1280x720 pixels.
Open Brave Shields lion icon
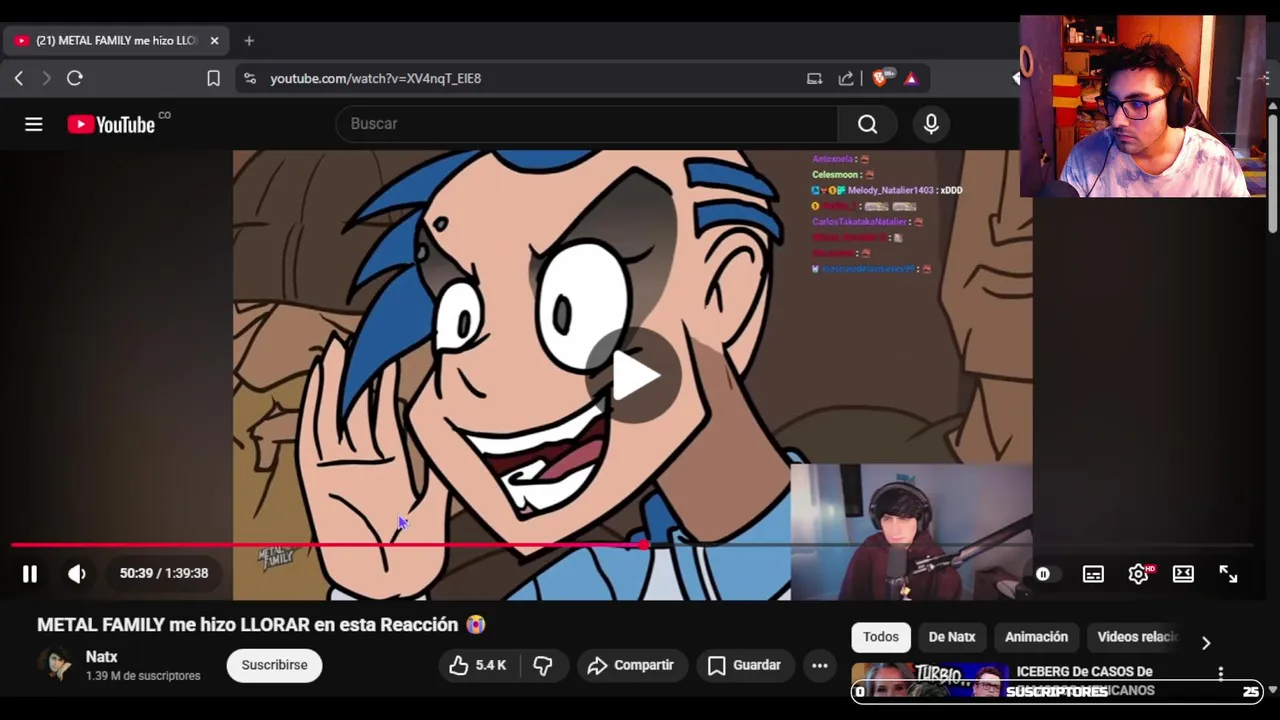[880, 78]
